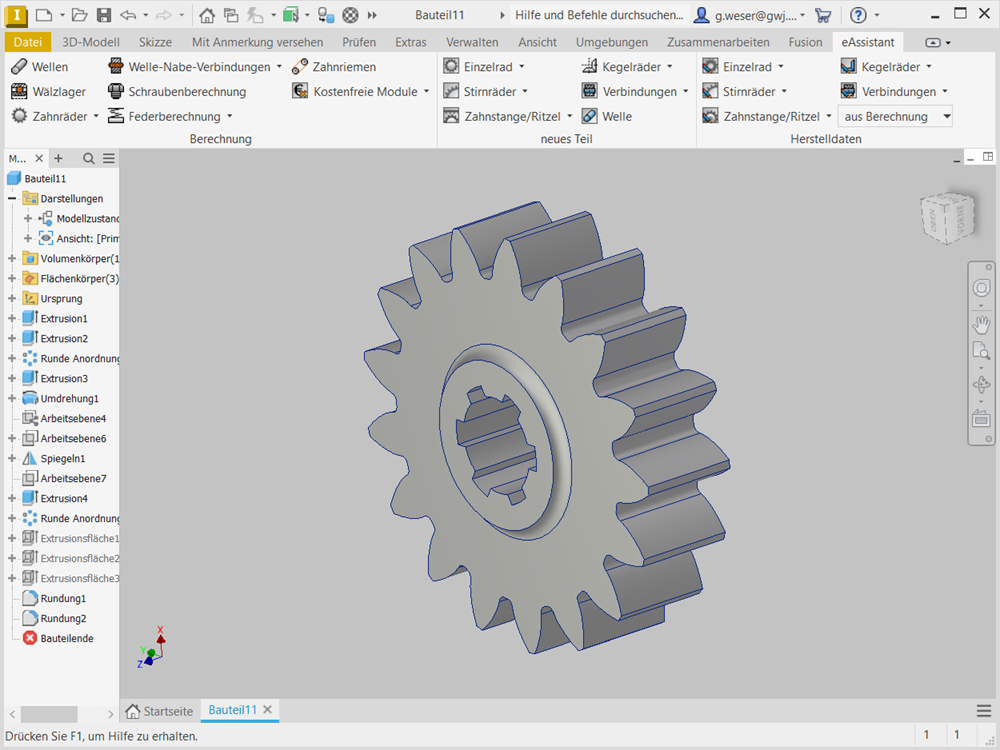Viewport: 1000px width, 750px height.
Task: Click the Wellen shaft calculation icon
Action: point(20,67)
